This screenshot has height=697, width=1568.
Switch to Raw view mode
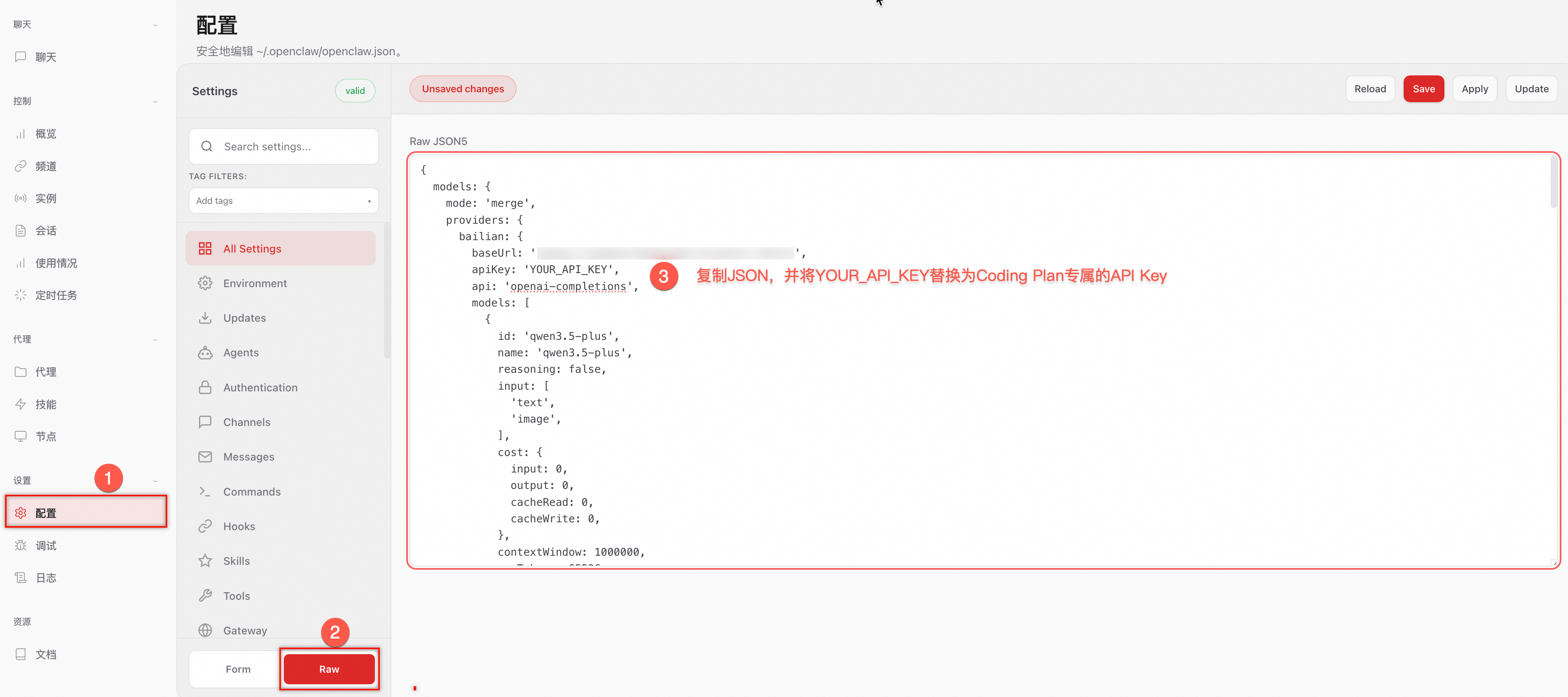click(329, 669)
